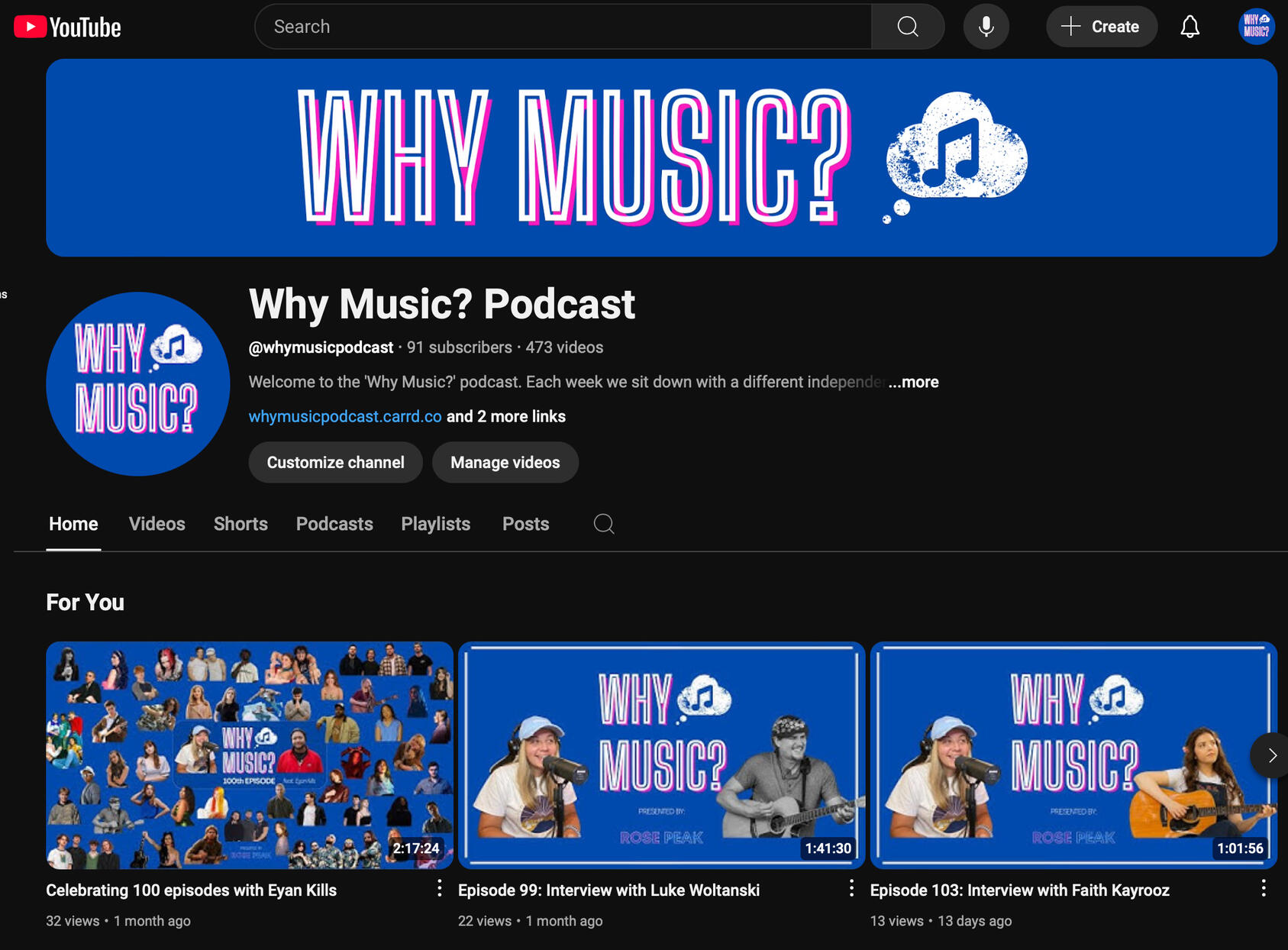Go to the Podcasts tab
This screenshot has width=1288, height=950.
coord(334,524)
